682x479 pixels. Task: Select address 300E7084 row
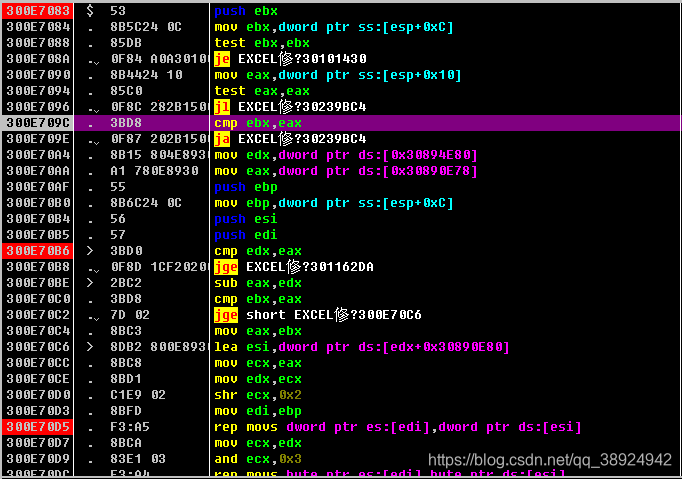coord(38,27)
